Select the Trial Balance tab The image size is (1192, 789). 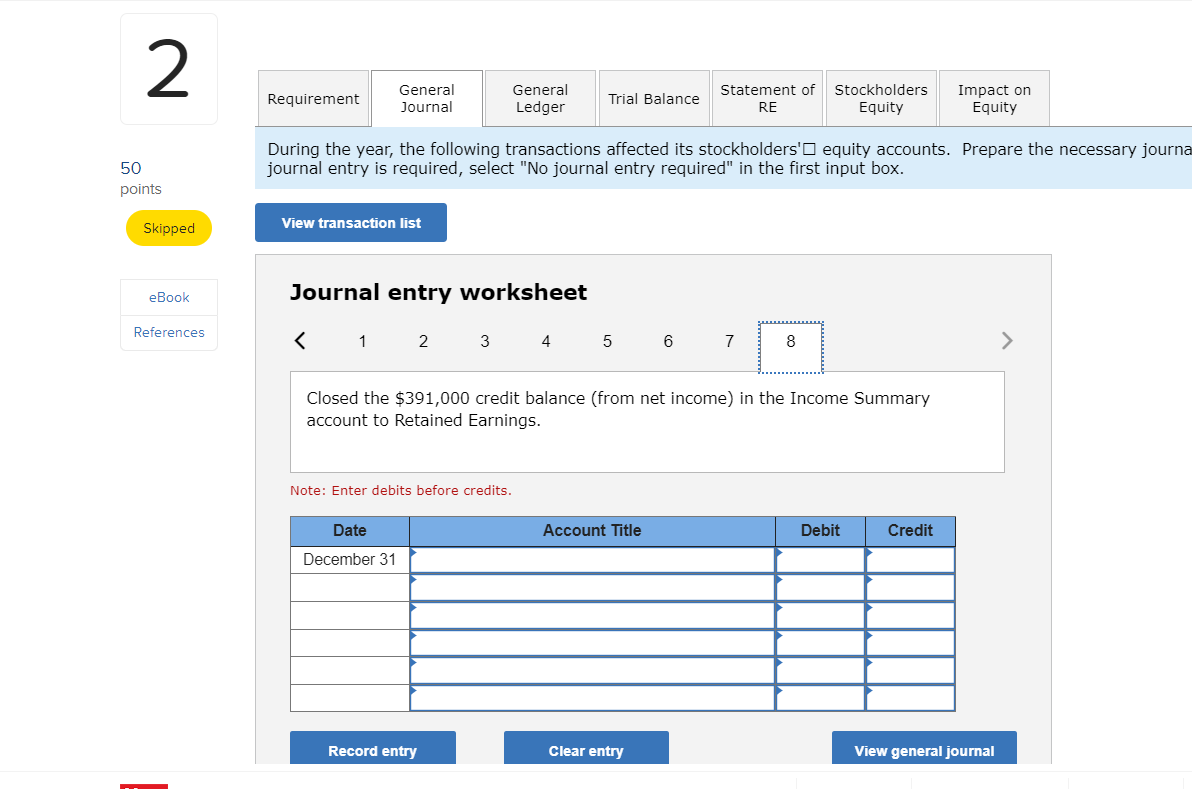pos(654,98)
